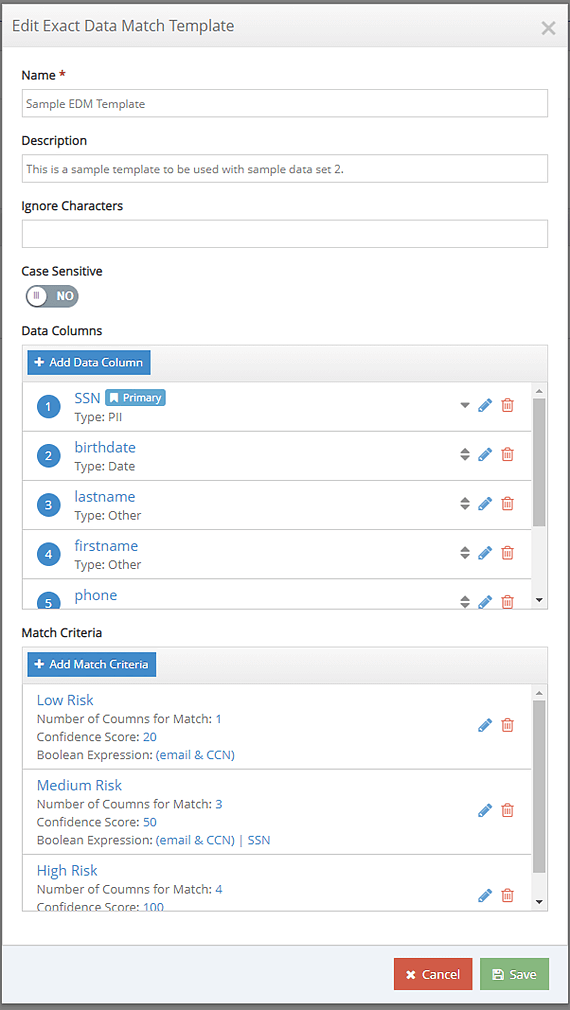Reorder birthdate column using sort arrows
The height and width of the screenshot is (1010, 570).
click(465, 454)
